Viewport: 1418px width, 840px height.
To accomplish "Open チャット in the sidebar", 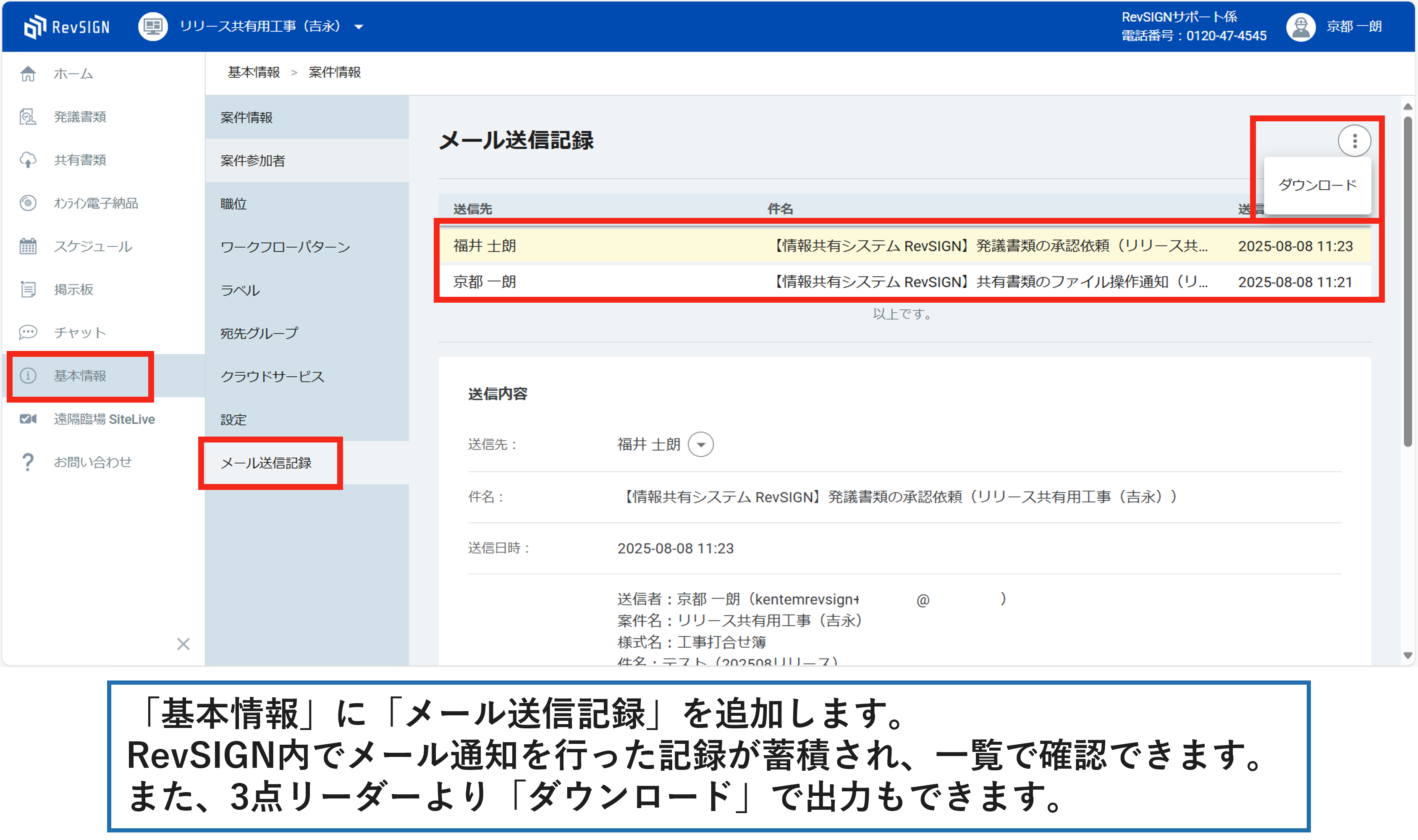I will coord(80,332).
